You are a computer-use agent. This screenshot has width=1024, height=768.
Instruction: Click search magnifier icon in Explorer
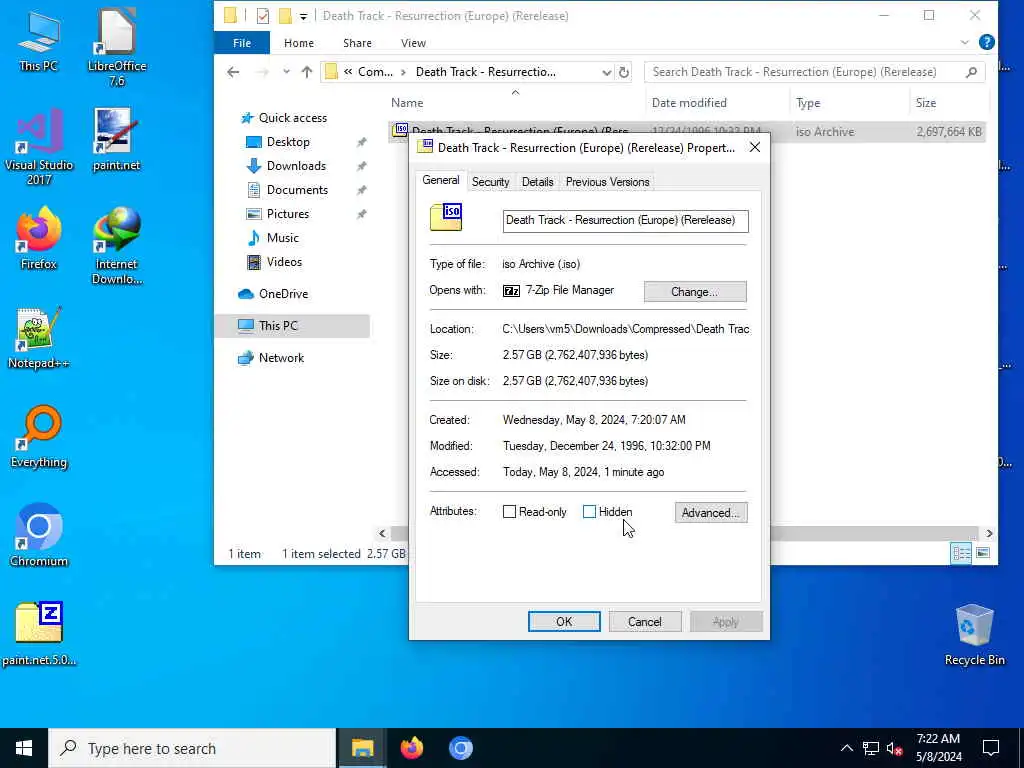point(971,72)
